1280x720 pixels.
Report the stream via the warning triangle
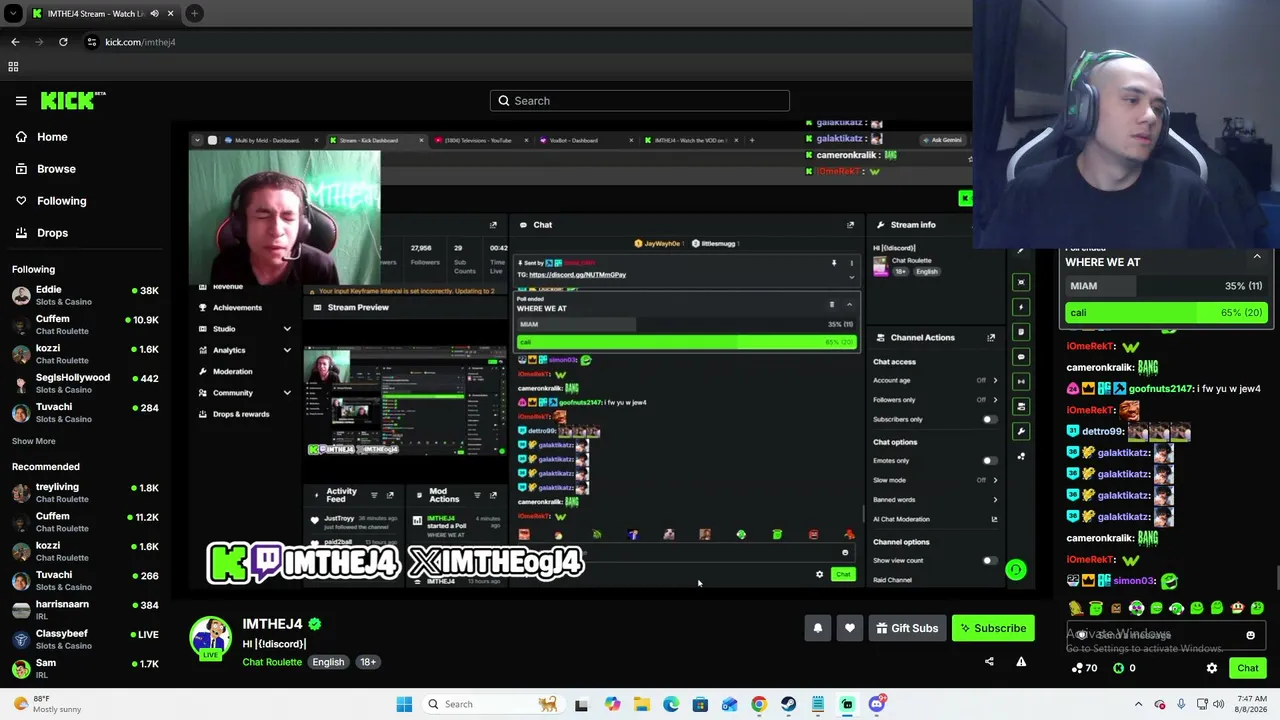pos(1021,661)
